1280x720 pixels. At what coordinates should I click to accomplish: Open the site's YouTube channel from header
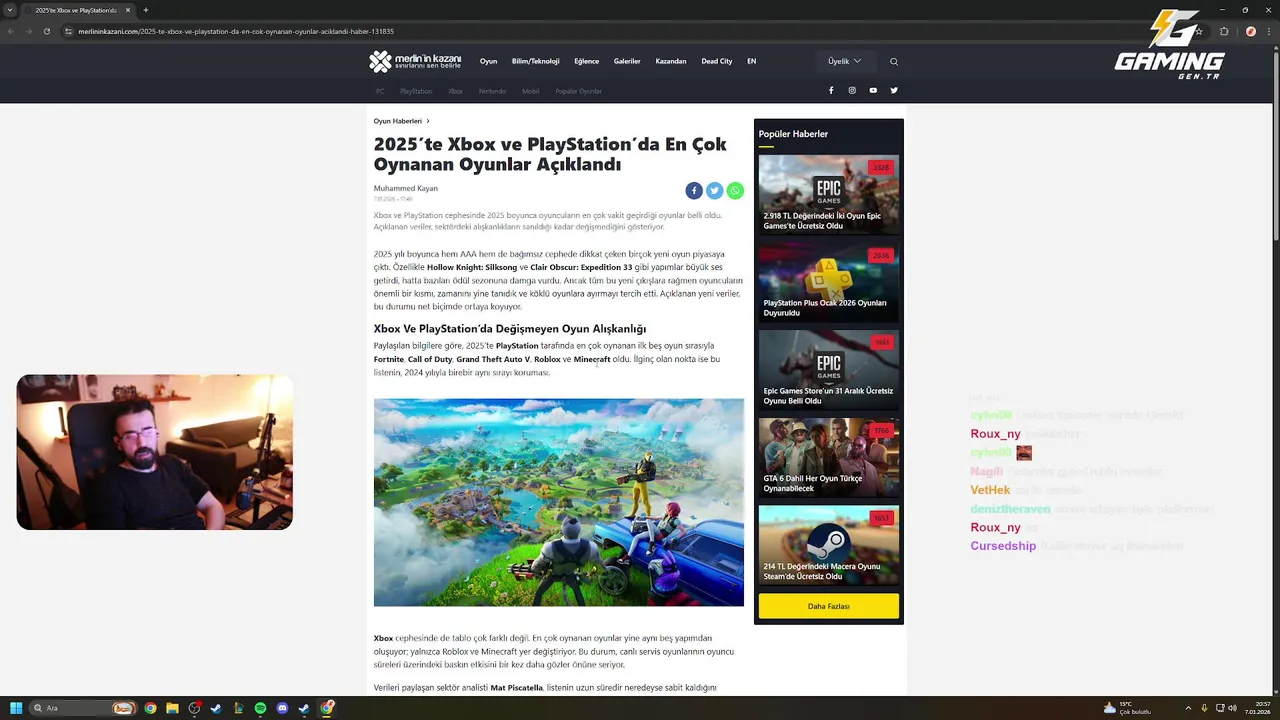click(x=873, y=90)
